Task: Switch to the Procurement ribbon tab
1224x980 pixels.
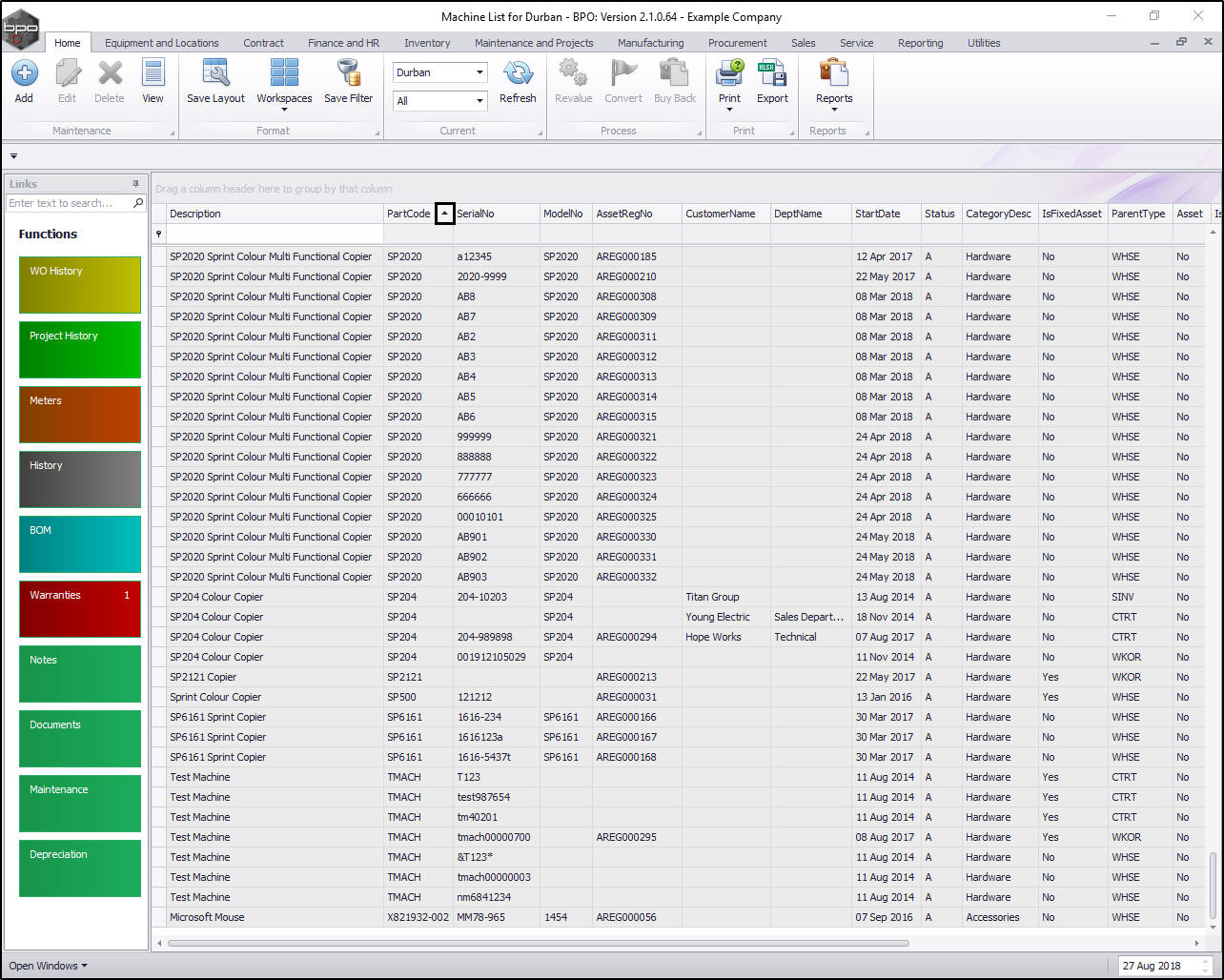Action: point(737,43)
